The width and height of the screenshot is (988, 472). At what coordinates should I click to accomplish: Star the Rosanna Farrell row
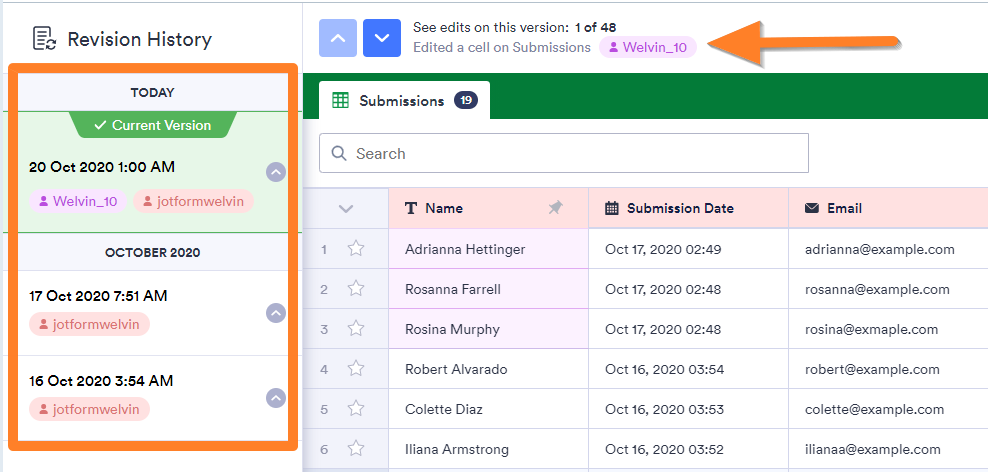point(355,289)
